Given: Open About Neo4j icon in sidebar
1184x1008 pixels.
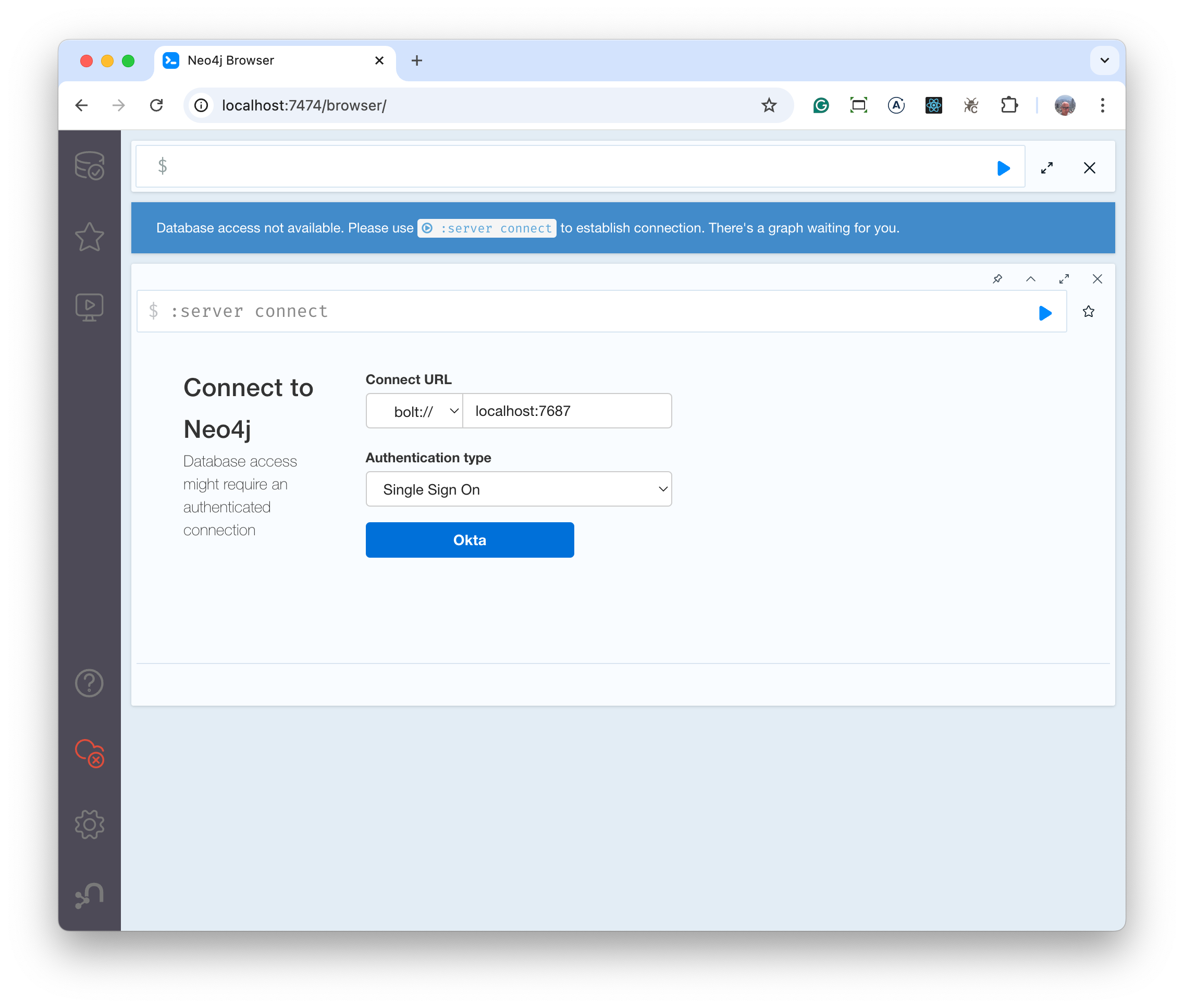Looking at the screenshot, I should point(90,895).
